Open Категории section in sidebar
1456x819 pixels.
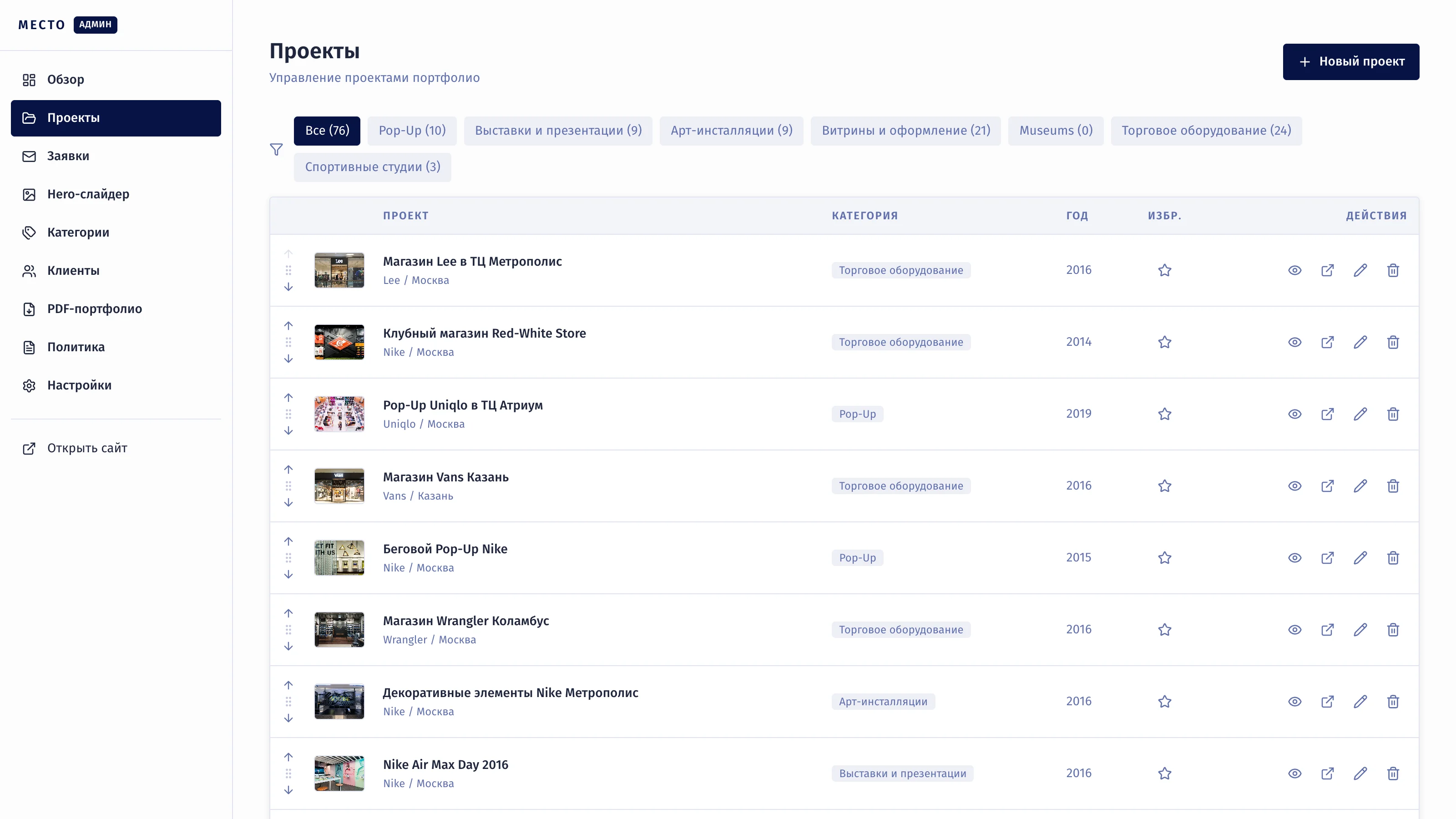coord(116,233)
